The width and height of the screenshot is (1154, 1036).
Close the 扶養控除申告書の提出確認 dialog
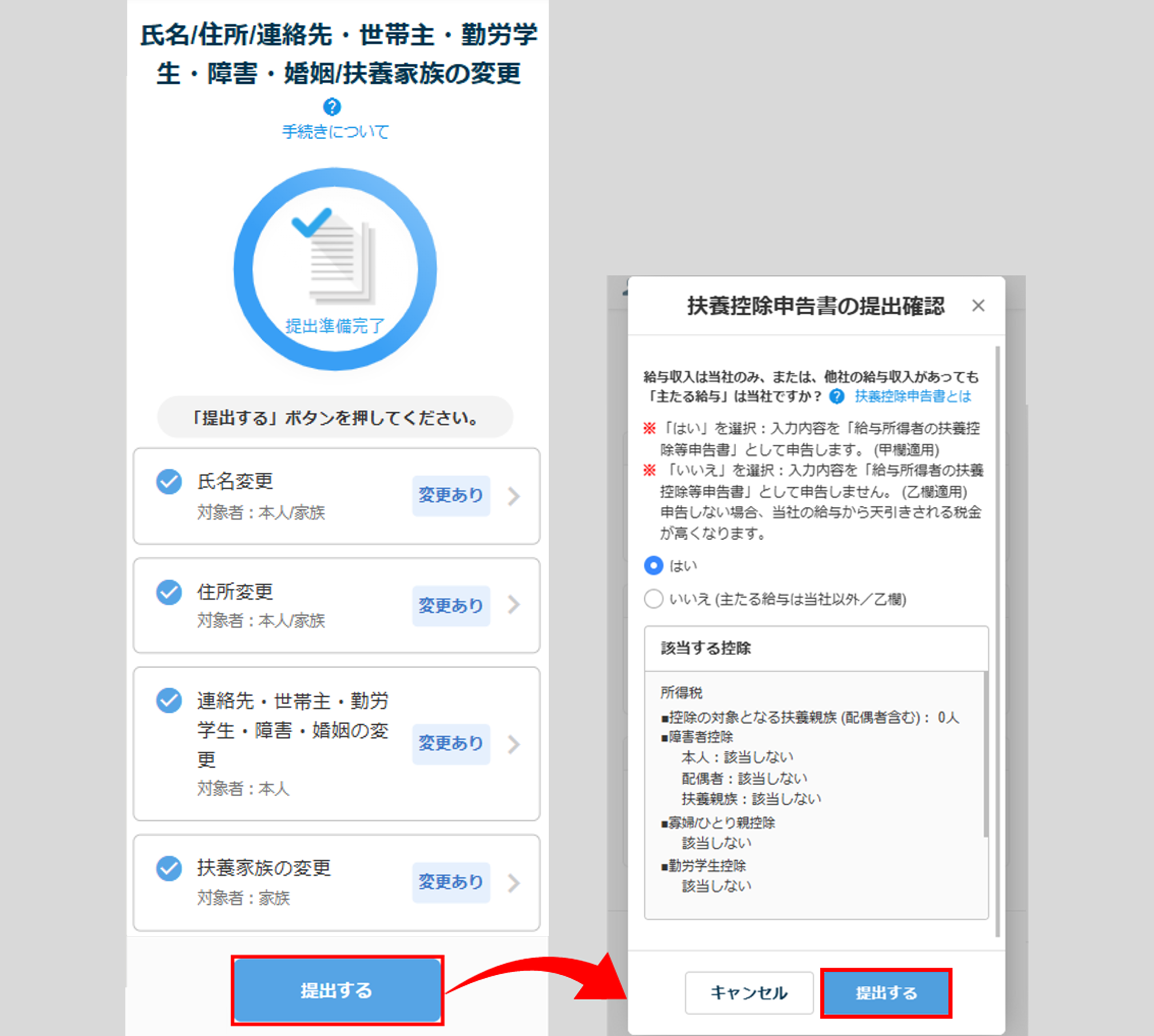978,306
